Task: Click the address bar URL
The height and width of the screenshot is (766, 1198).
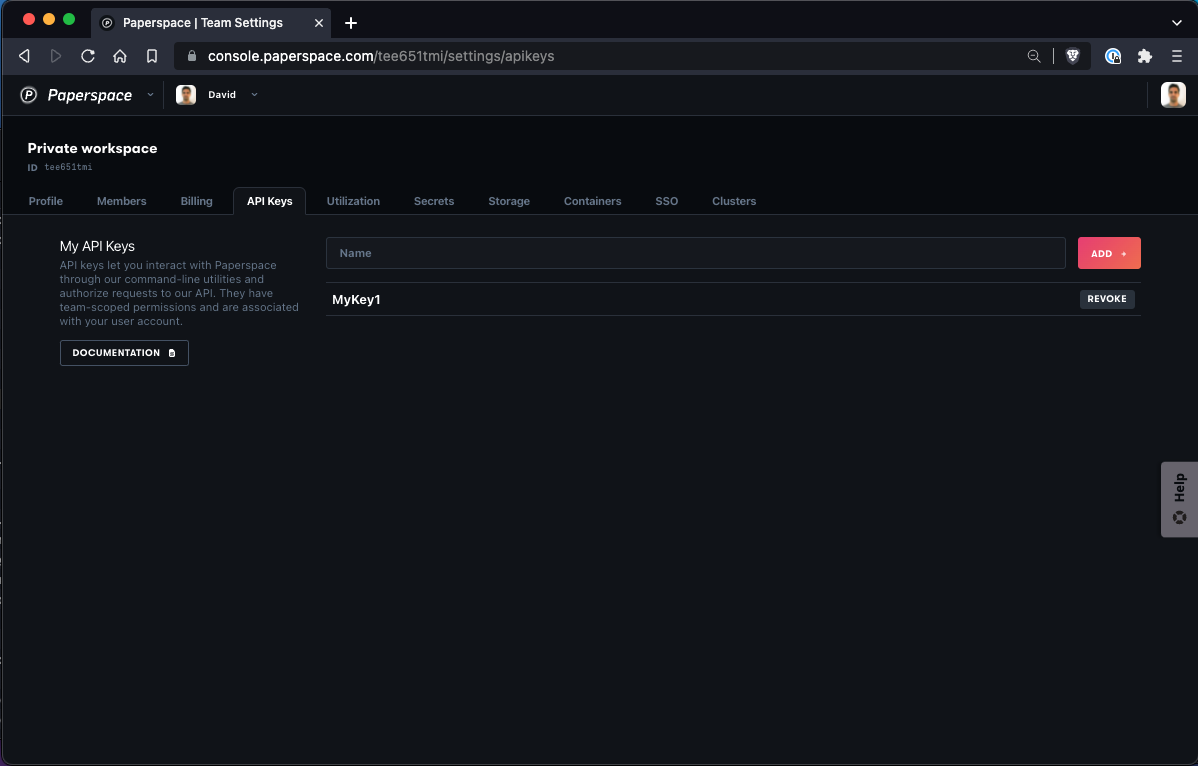Action: (x=380, y=56)
